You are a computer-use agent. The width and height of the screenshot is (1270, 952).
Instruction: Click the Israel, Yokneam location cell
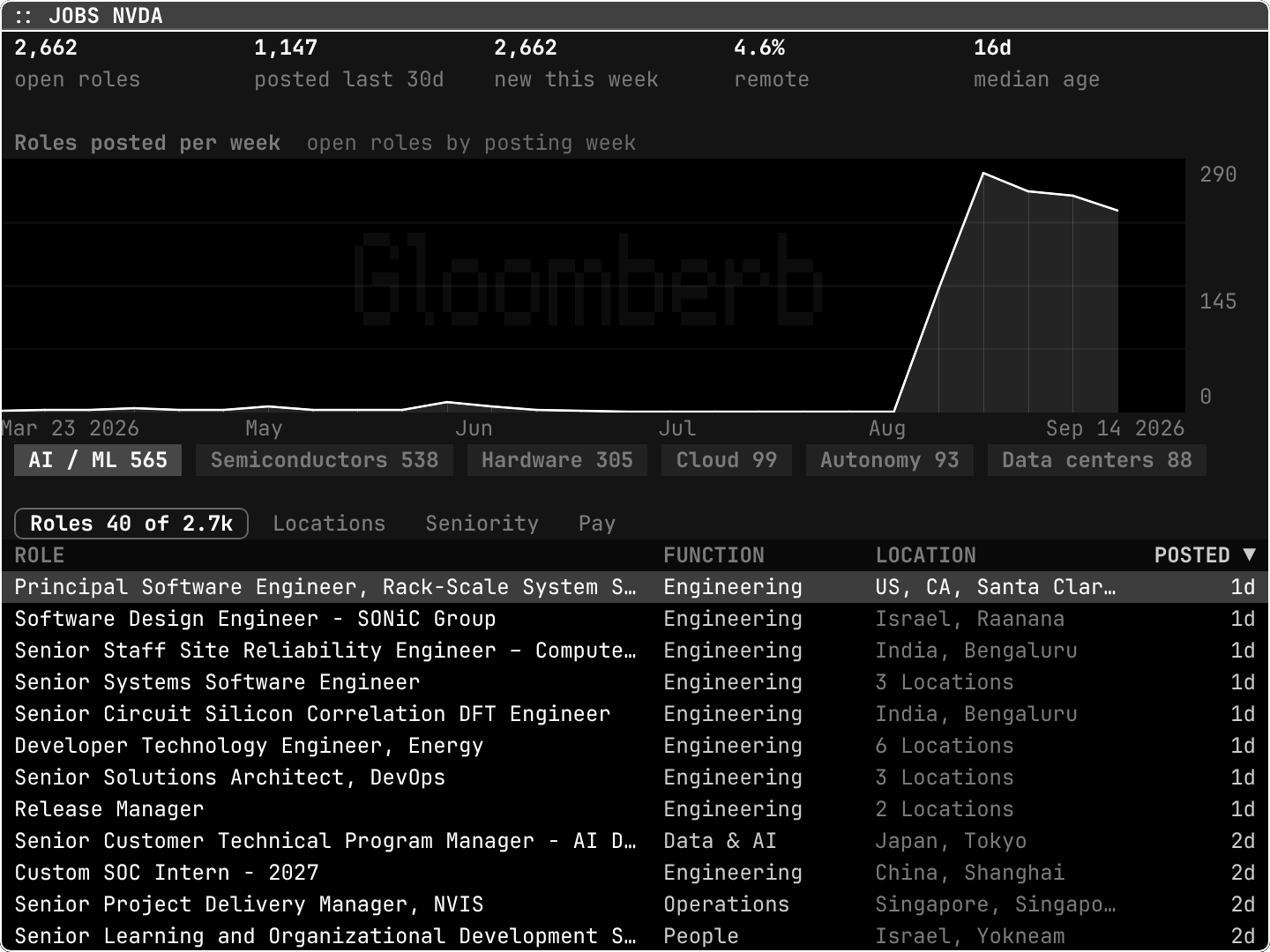[970, 936]
